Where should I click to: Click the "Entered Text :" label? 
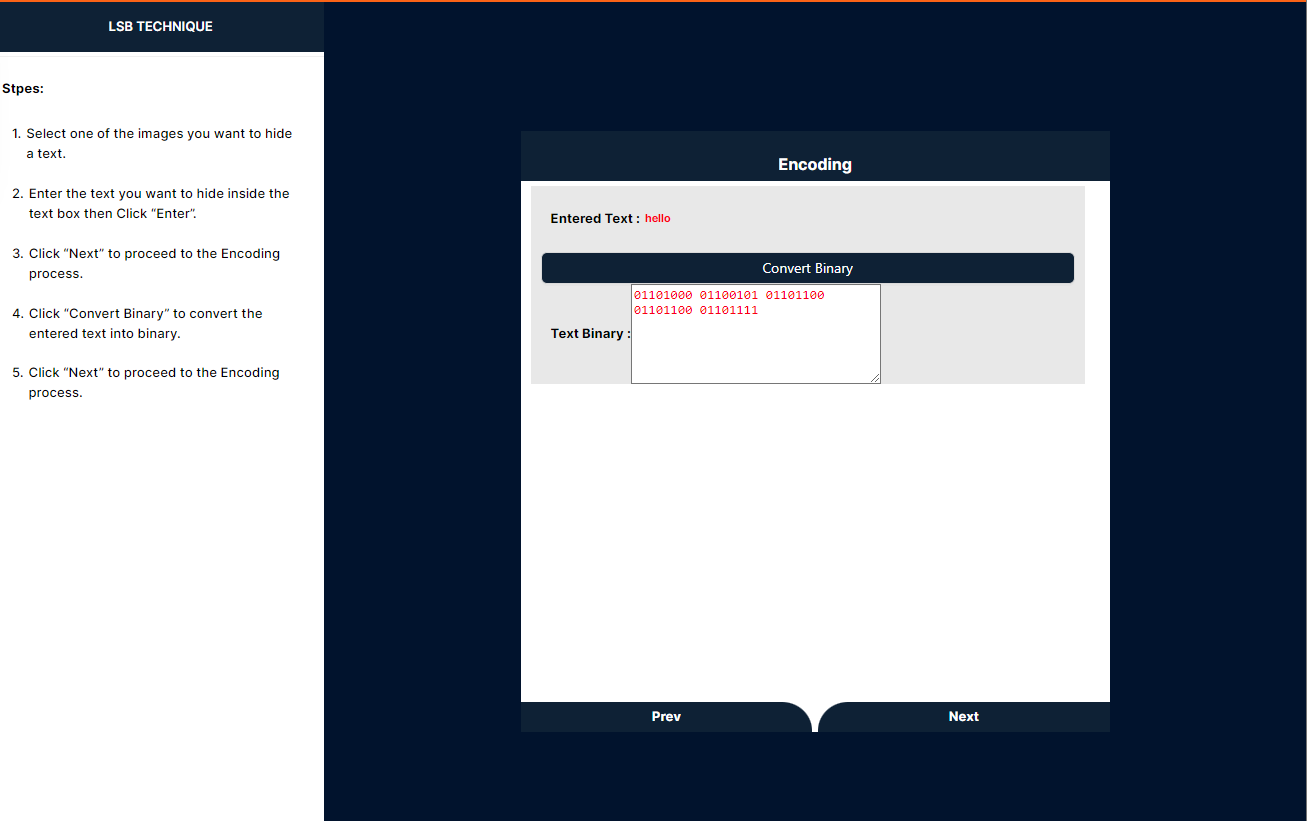[595, 219]
